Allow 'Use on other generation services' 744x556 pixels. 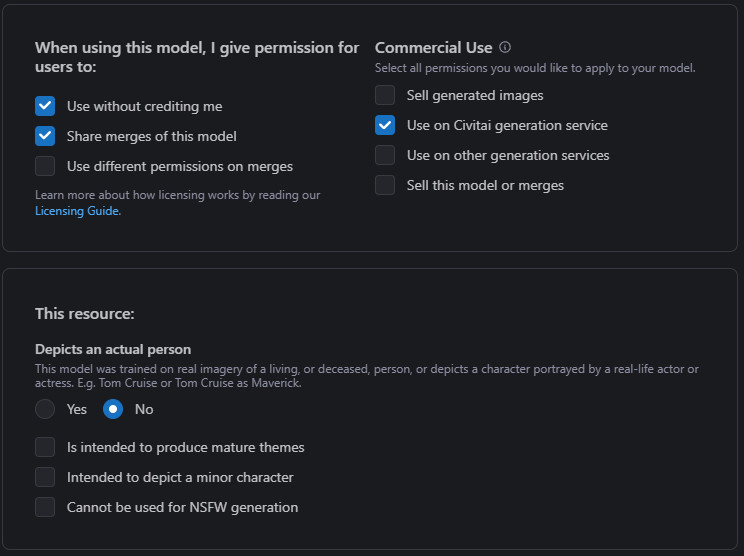click(385, 155)
